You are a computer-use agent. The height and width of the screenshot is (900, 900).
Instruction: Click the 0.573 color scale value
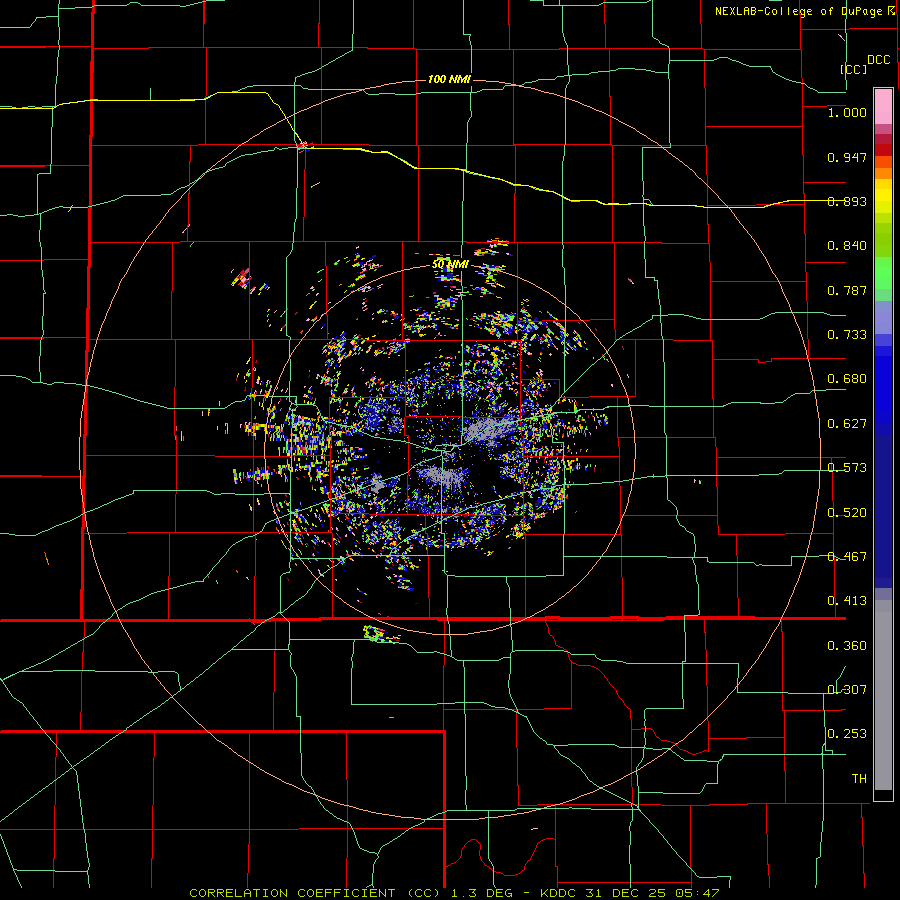[847, 468]
